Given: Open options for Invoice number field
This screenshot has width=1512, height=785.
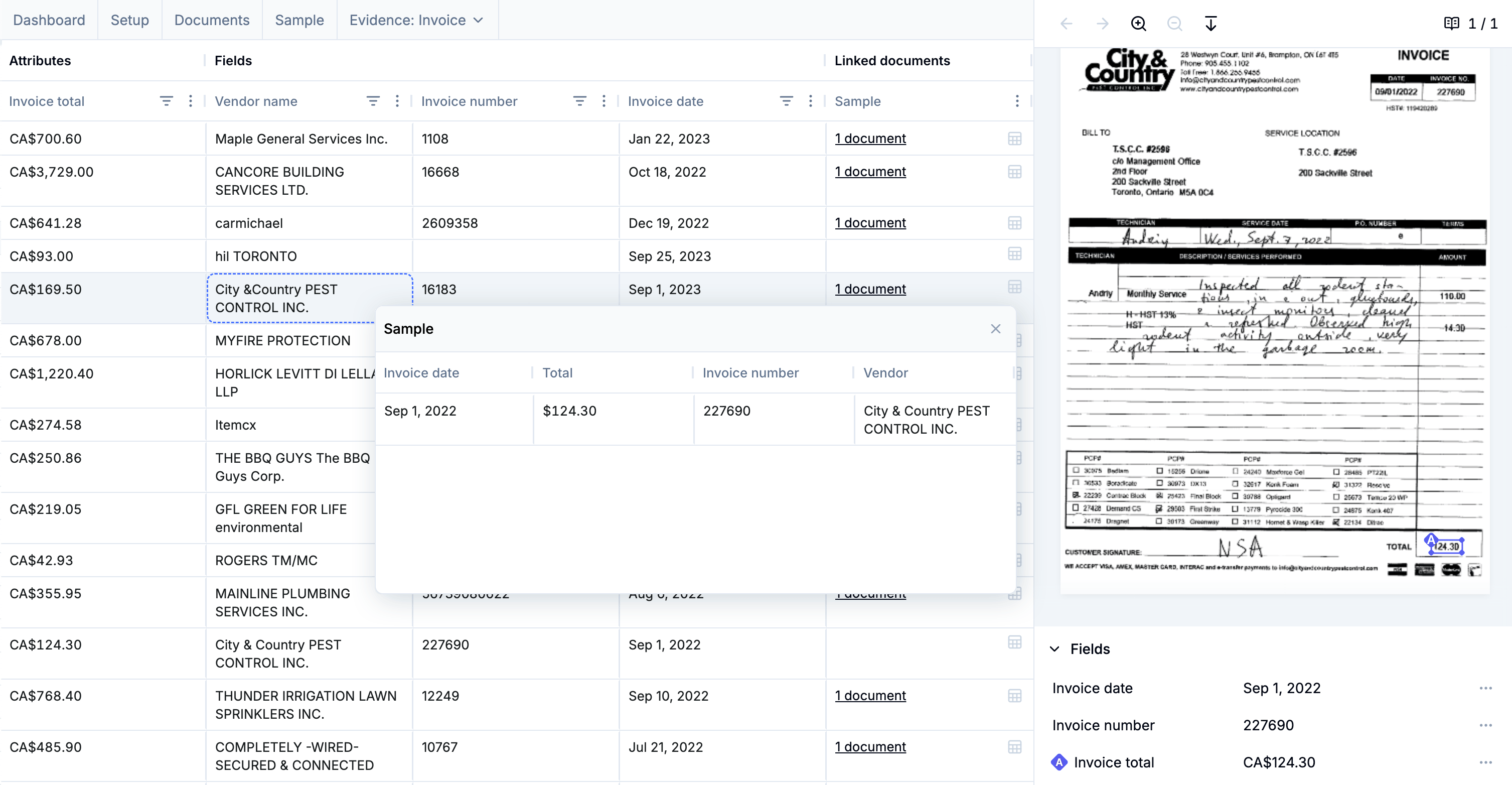Looking at the screenshot, I should (x=1485, y=725).
